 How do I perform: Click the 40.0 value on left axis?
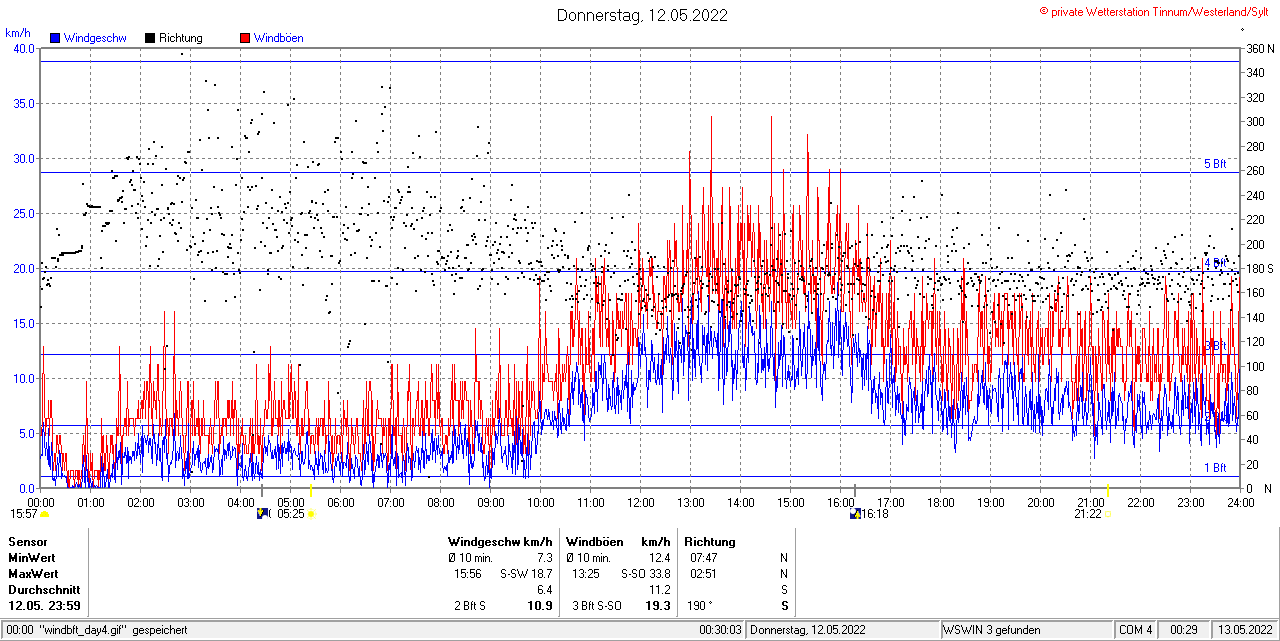click(x=23, y=48)
